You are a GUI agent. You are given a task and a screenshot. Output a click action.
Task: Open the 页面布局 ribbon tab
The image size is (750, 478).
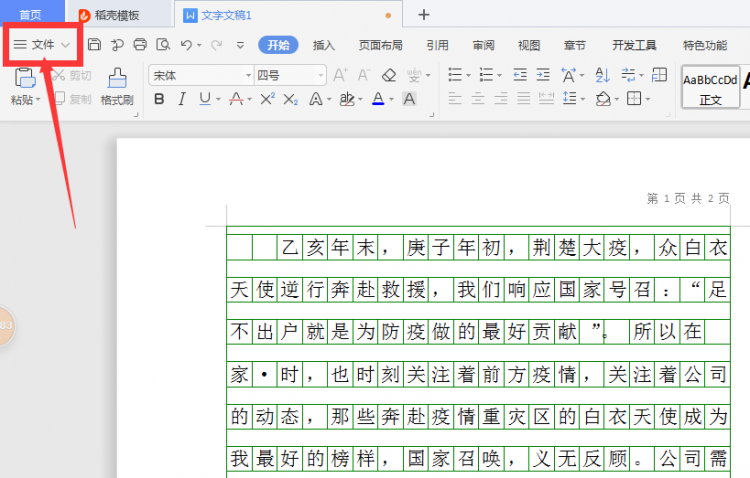tap(381, 45)
